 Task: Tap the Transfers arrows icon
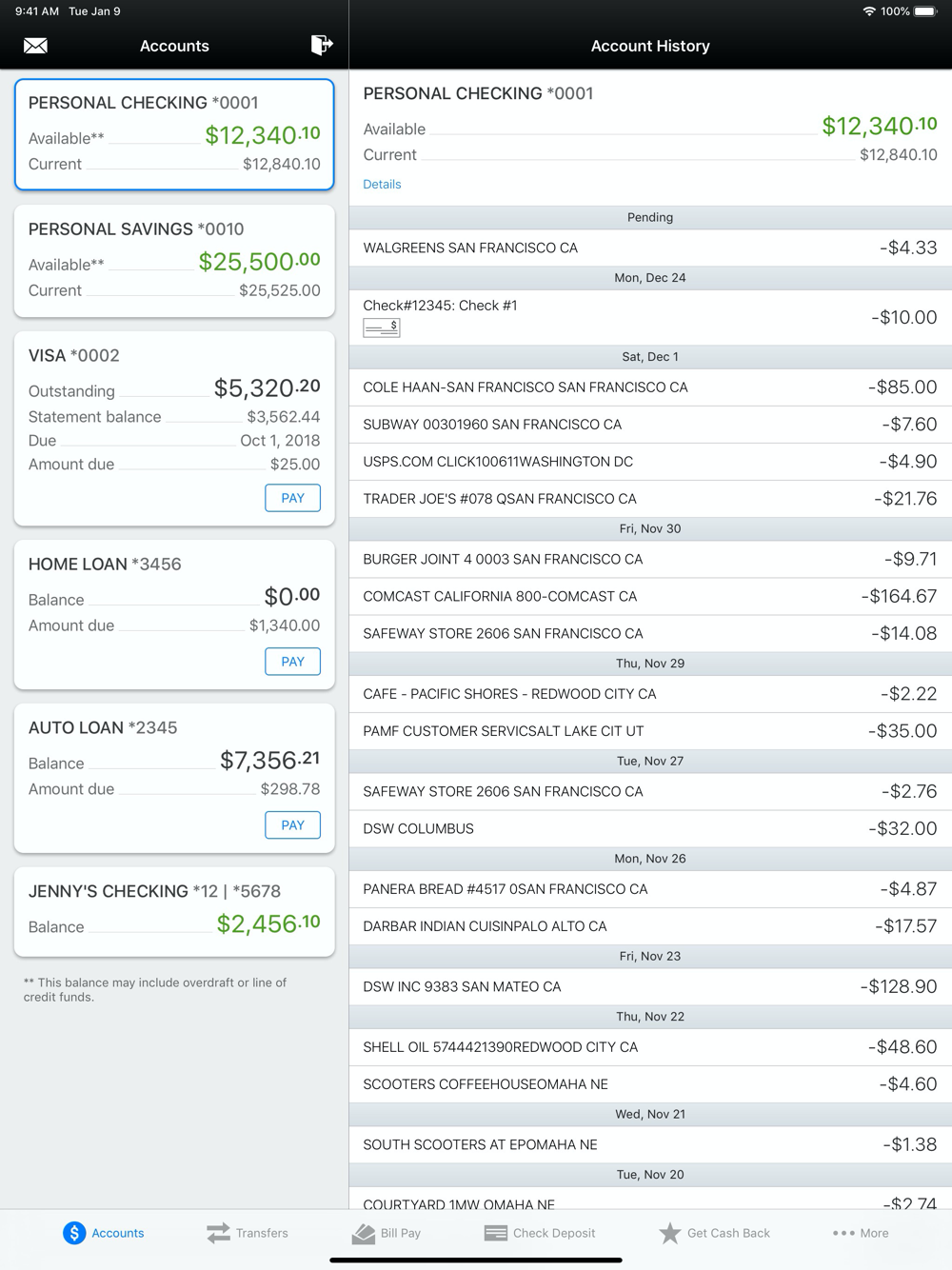coord(218,1233)
